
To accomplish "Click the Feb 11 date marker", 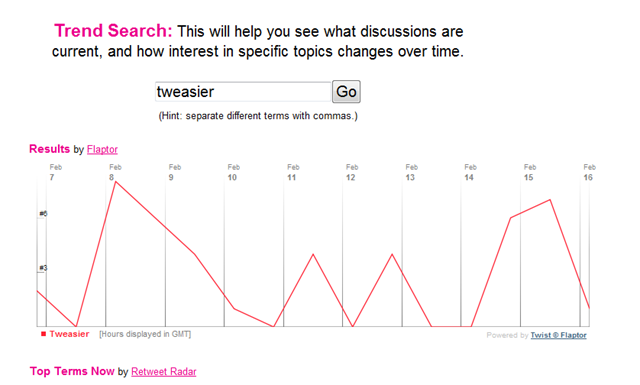I will pyautogui.click(x=293, y=172).
